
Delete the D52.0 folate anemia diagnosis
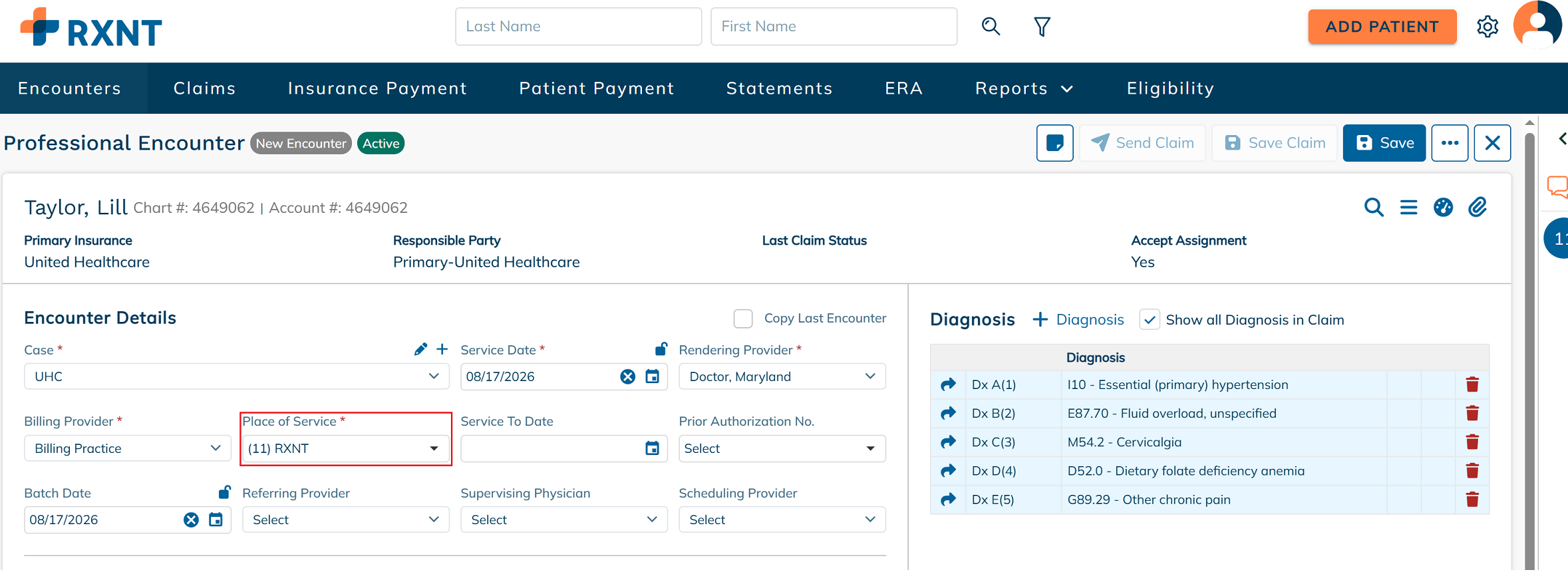coord(1472,471)
